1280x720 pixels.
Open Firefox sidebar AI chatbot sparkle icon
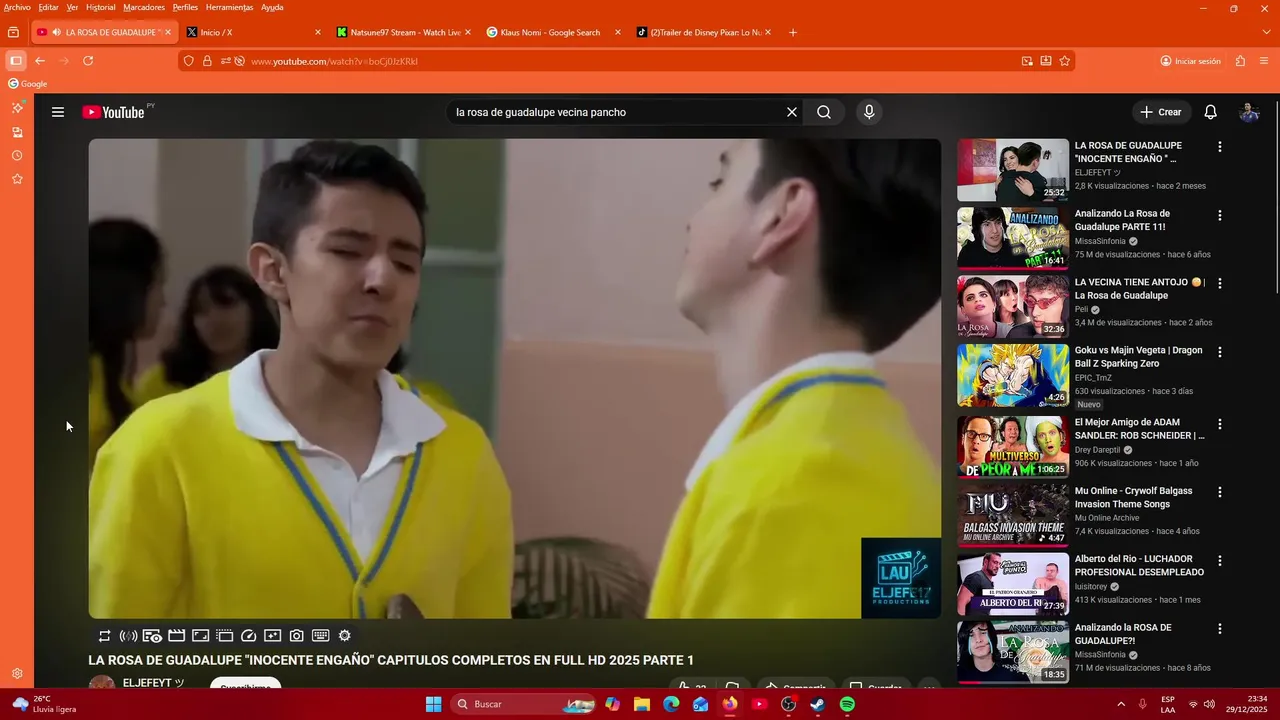click(x=17, y=107)
